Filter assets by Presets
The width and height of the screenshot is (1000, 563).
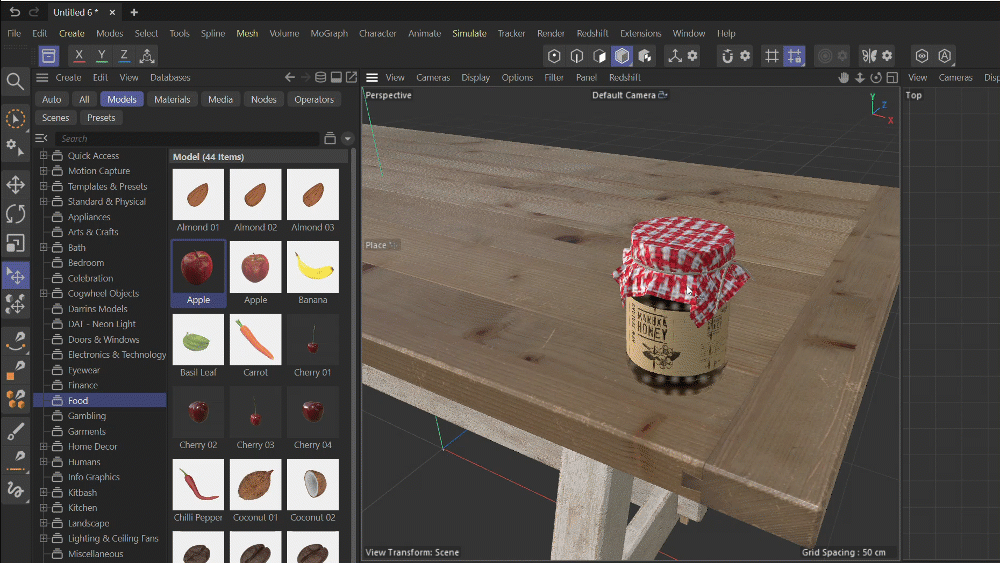click(x=101, y=118)
